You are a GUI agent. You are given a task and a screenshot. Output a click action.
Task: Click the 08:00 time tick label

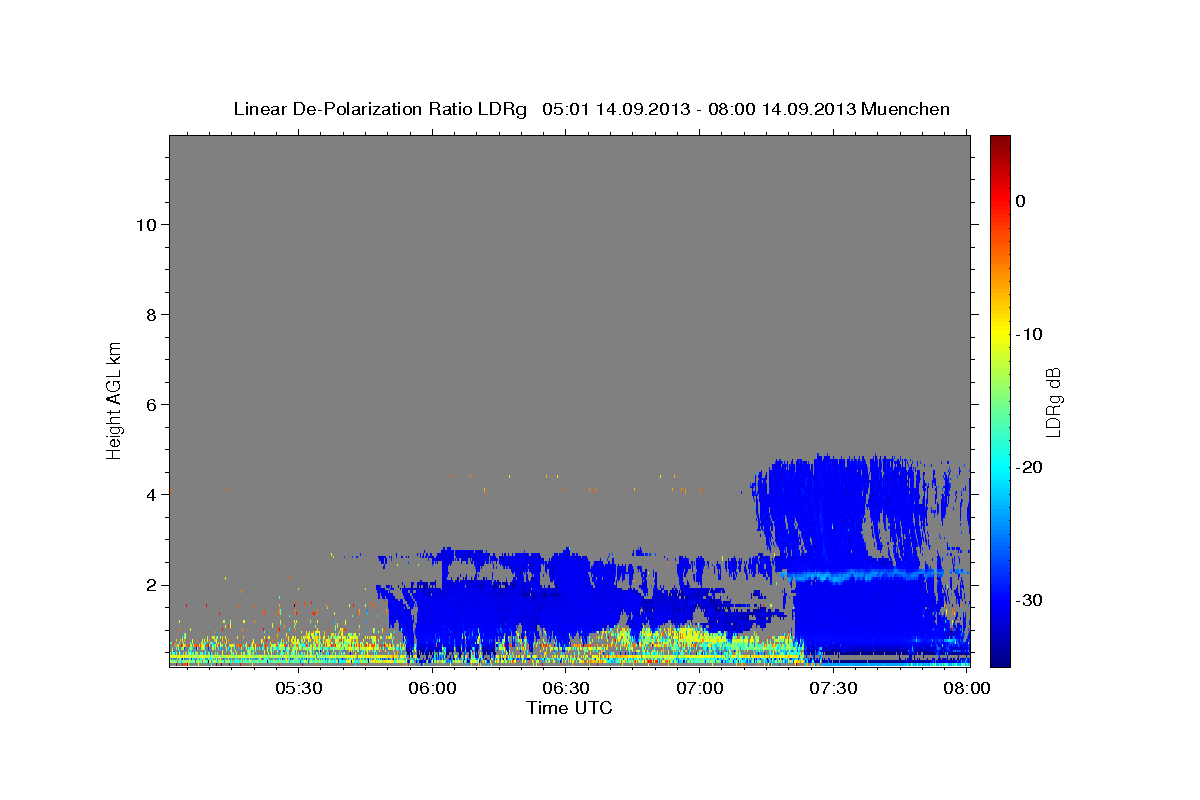967,689
